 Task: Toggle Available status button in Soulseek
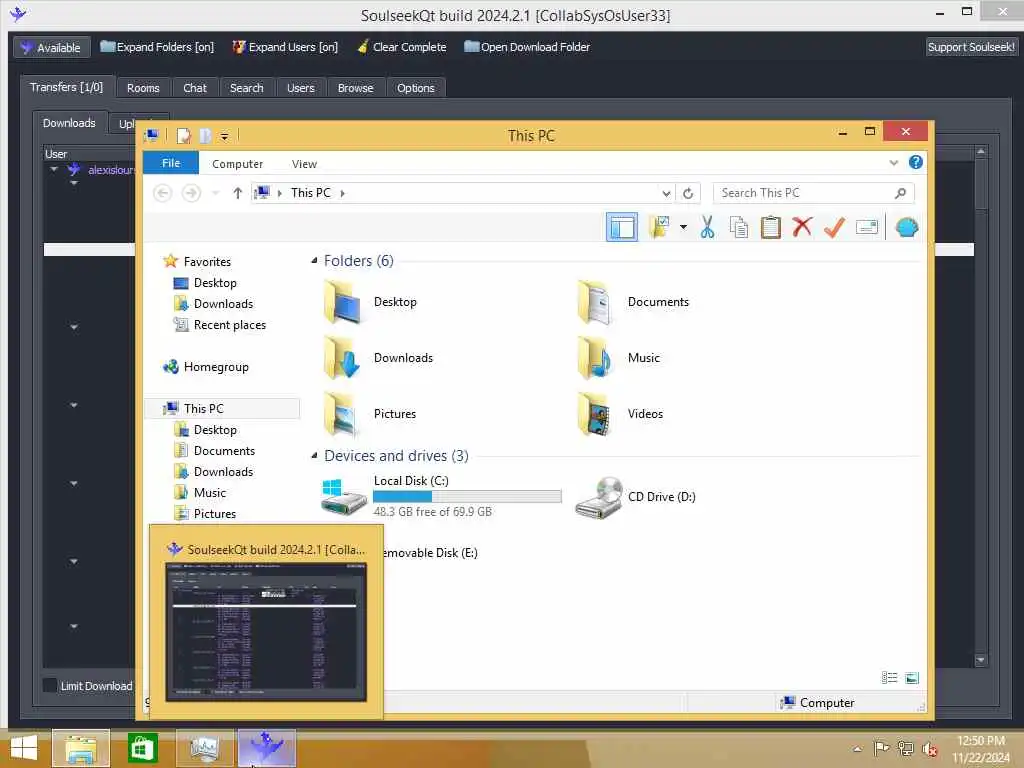pos(51,48)
